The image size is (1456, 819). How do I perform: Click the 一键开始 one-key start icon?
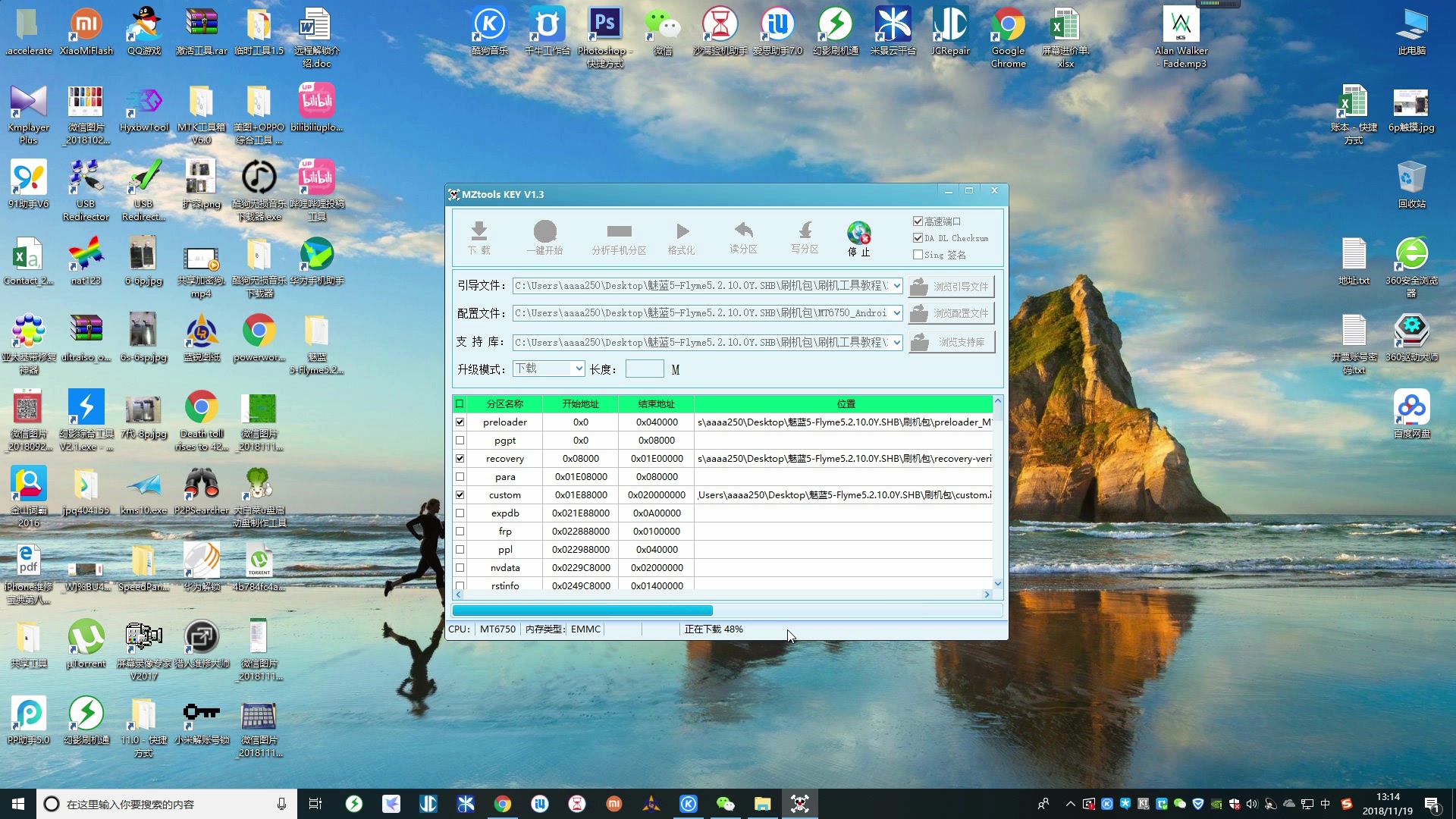544,237
